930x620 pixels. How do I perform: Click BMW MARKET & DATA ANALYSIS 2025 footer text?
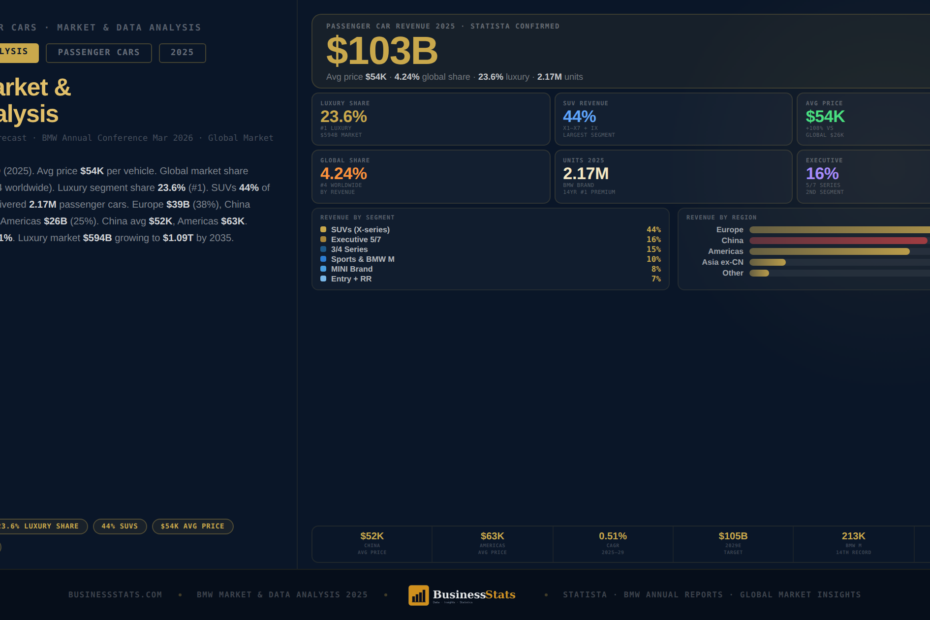tap(282, 594)
